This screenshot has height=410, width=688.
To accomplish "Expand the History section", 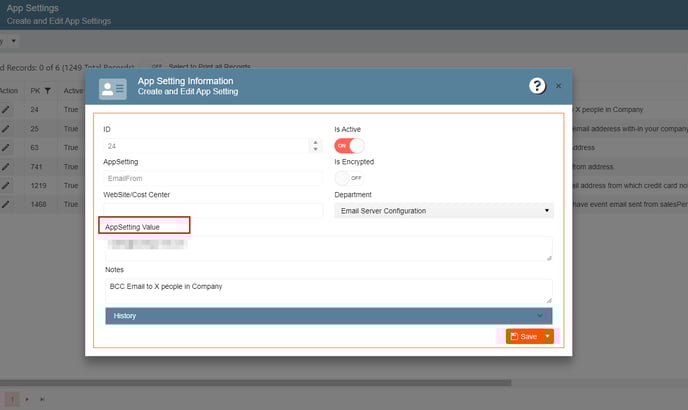I will (x=329, y=316).
